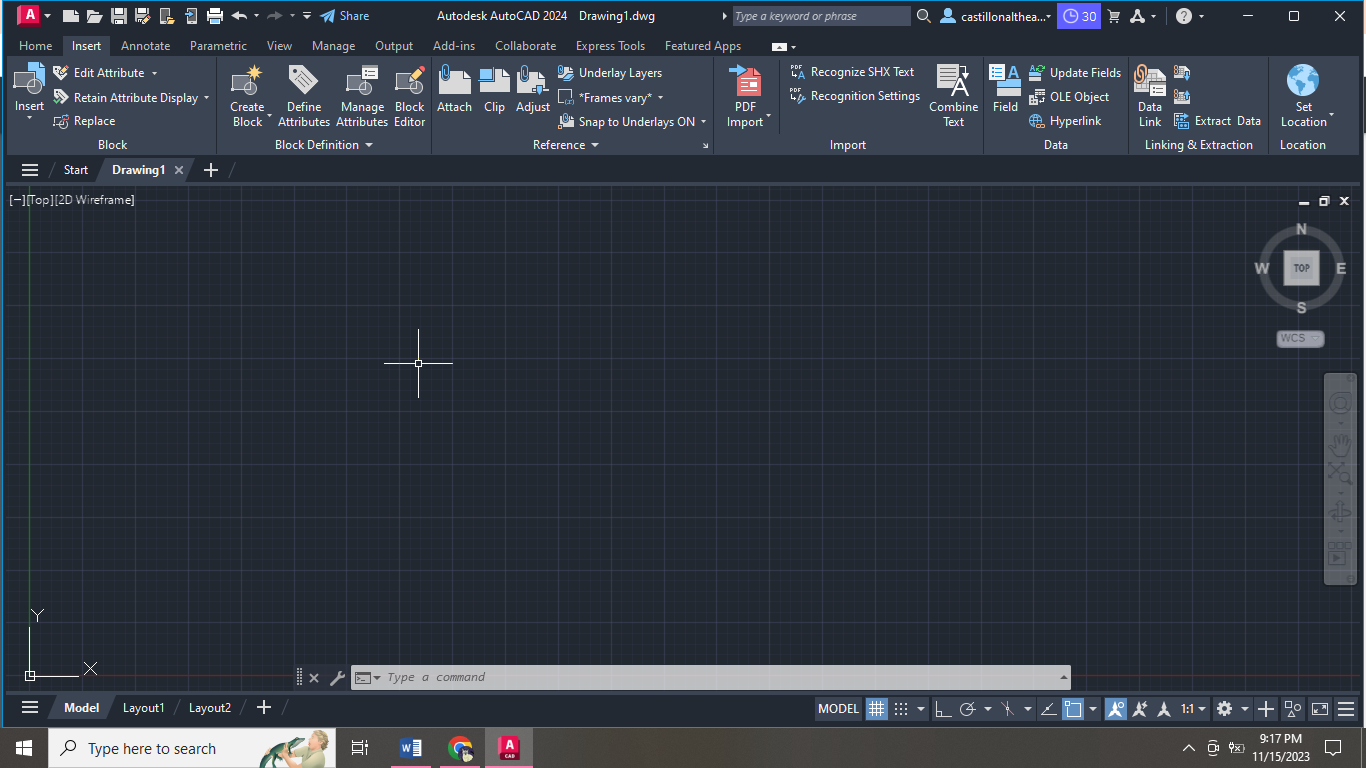Click Recognize SHX Text
This screenshot has height=768, width=1366.
(x=852, y=72)
